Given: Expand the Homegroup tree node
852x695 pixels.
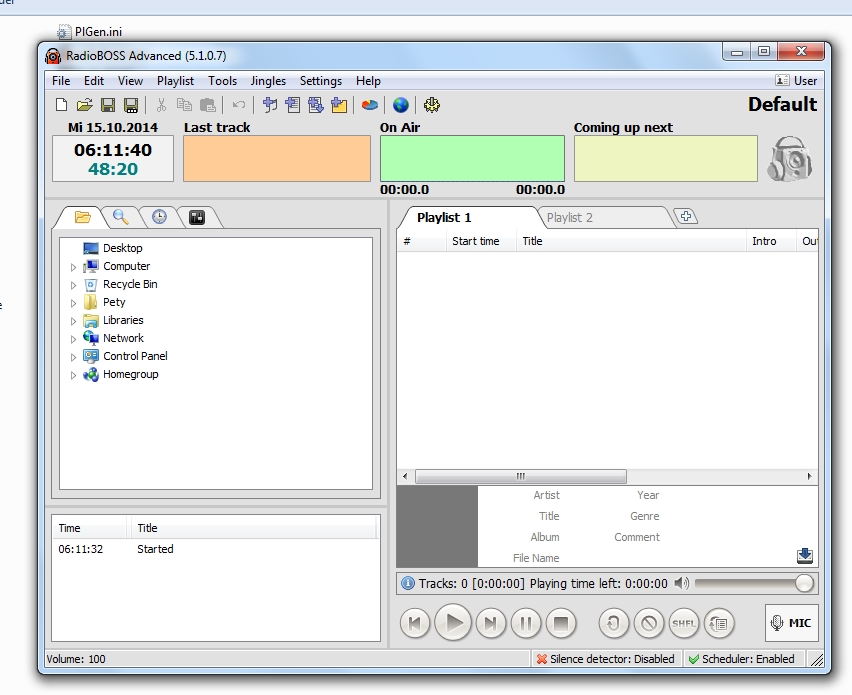Looking at the screenshot, I should click(73, 375).
